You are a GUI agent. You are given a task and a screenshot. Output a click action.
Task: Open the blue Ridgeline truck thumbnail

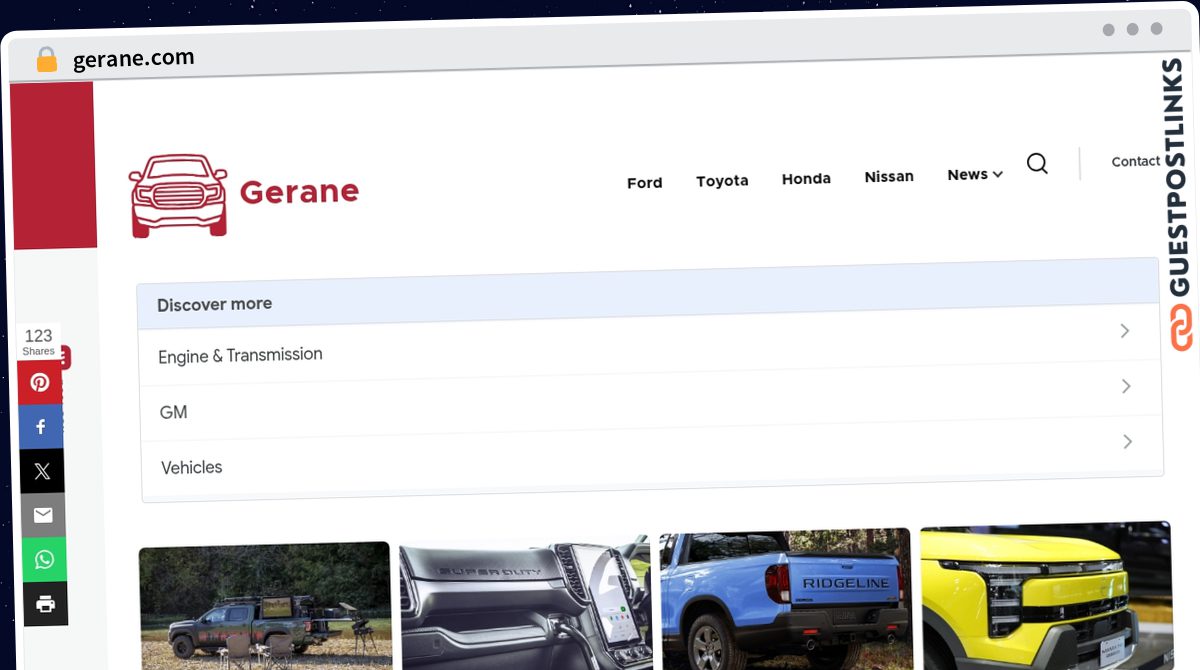tap(786, 598)
